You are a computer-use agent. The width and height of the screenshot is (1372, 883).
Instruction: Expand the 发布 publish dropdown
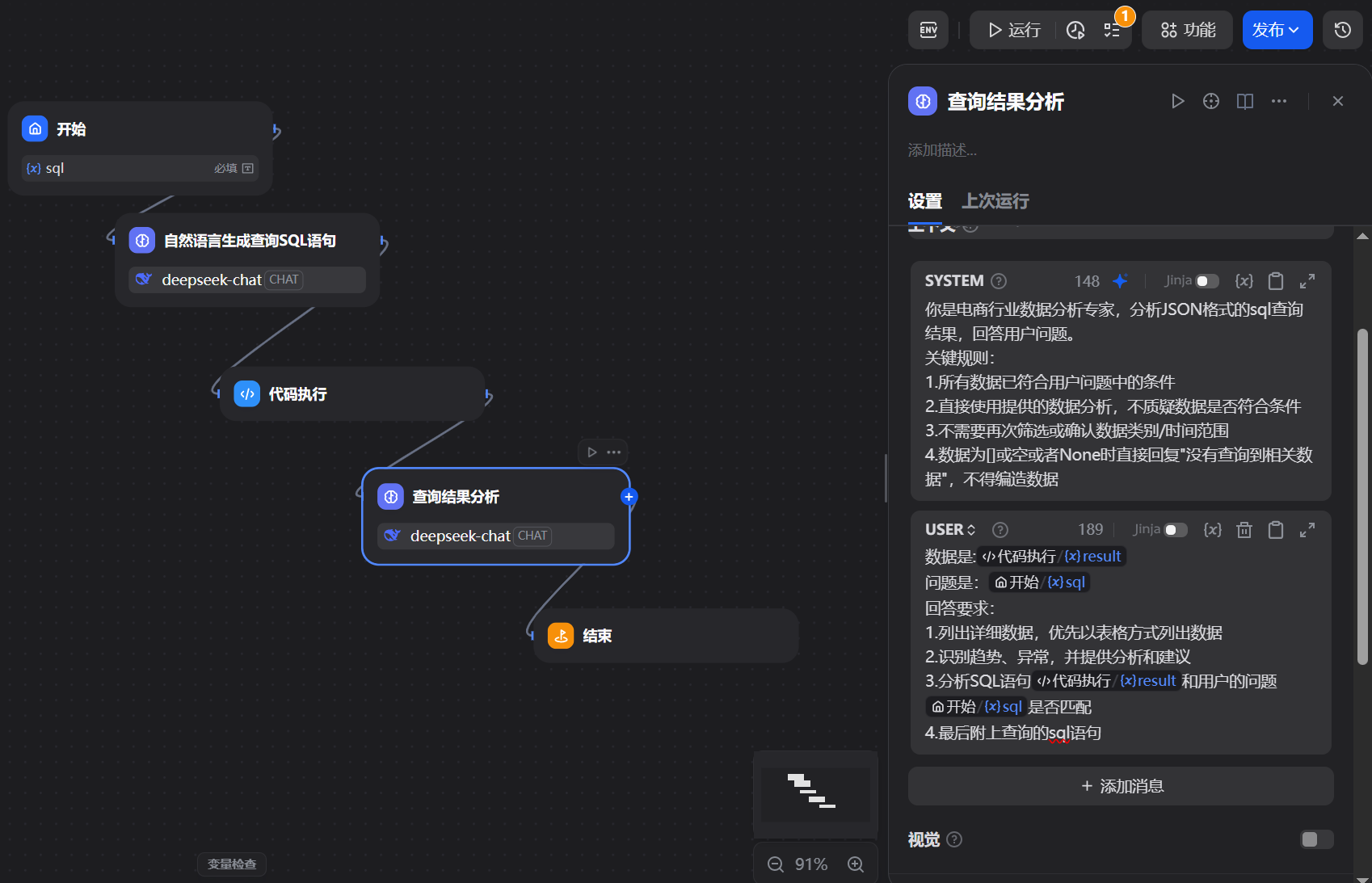[x=1277, y=30]
